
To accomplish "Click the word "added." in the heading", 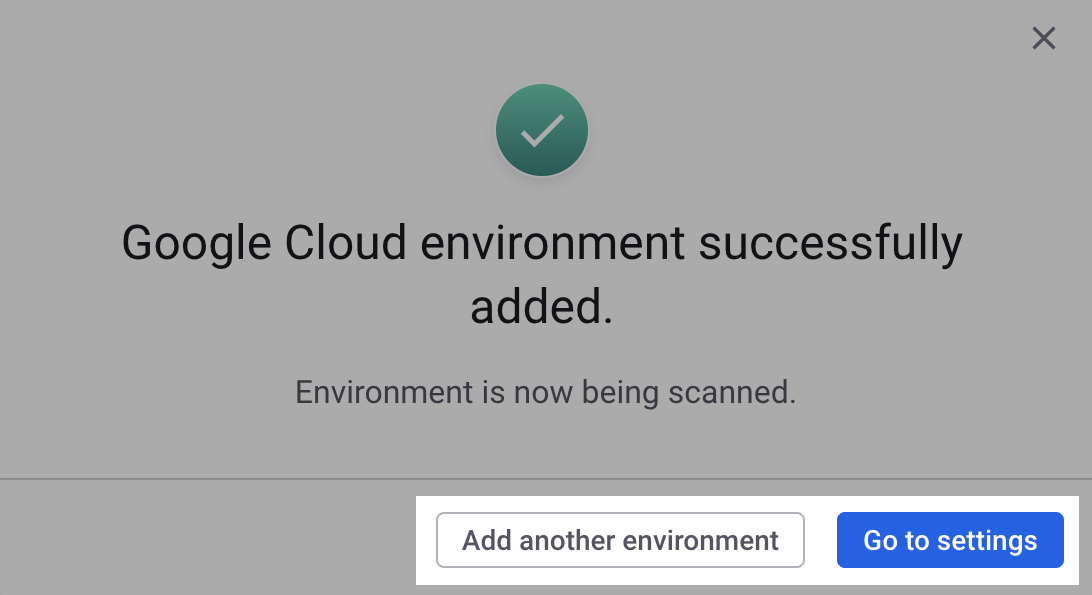I will click(x=541, y=308).
